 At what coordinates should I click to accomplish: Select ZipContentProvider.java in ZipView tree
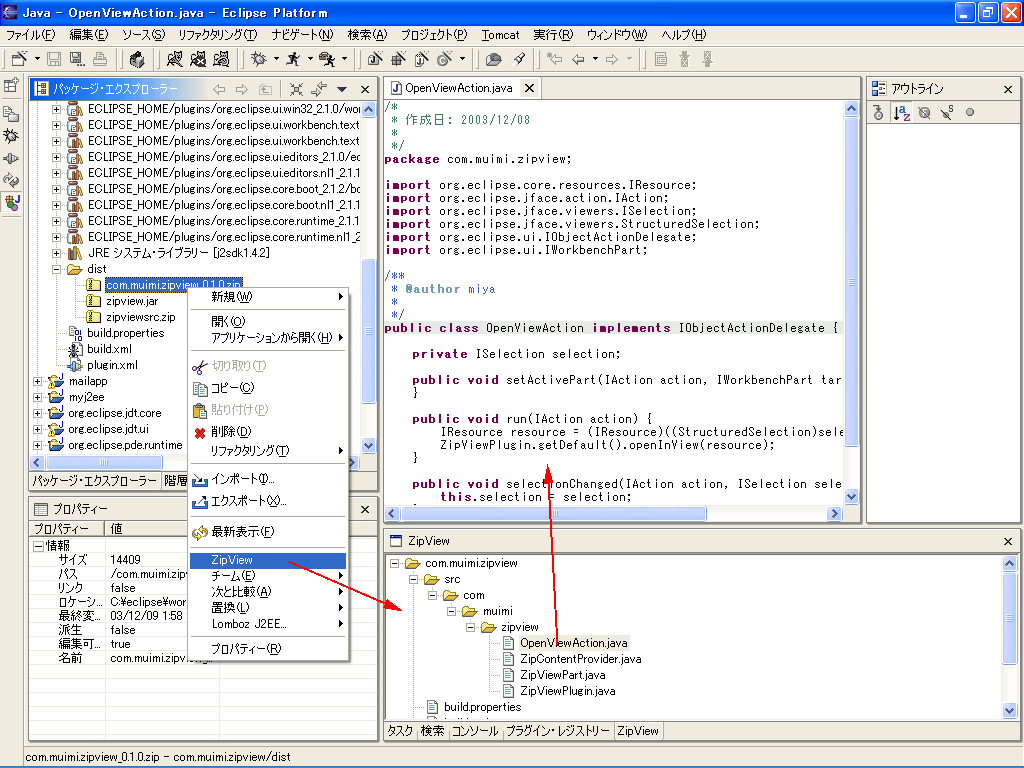[x=580, y=659]
